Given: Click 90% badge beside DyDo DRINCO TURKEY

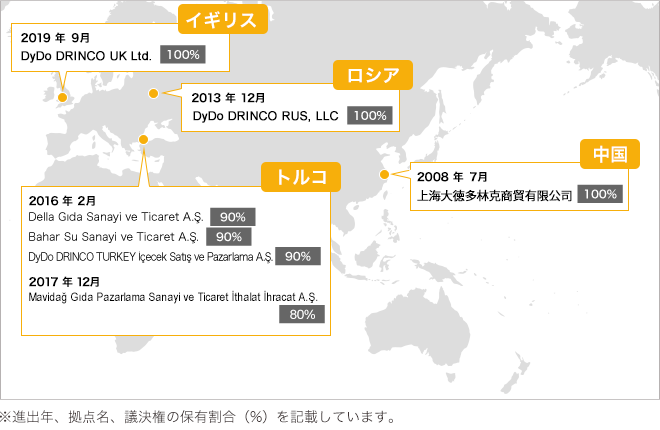Looking at the screenshot, I should point(298,256).
